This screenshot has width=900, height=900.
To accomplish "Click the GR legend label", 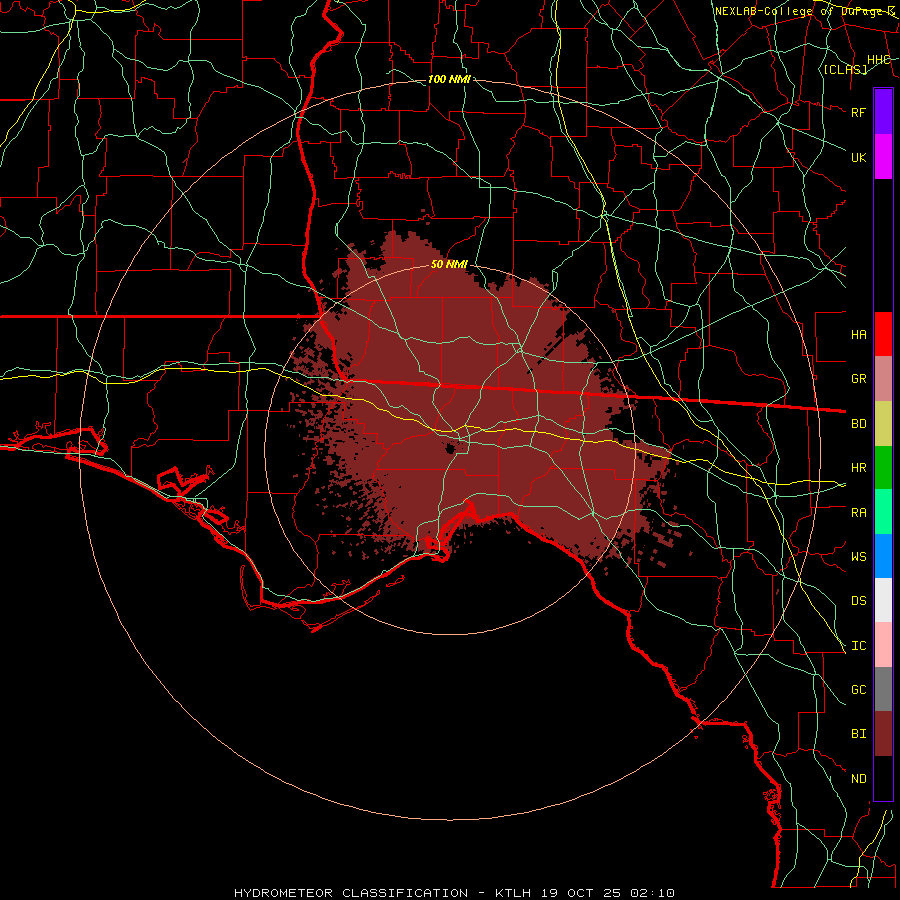I will (858, 379).
